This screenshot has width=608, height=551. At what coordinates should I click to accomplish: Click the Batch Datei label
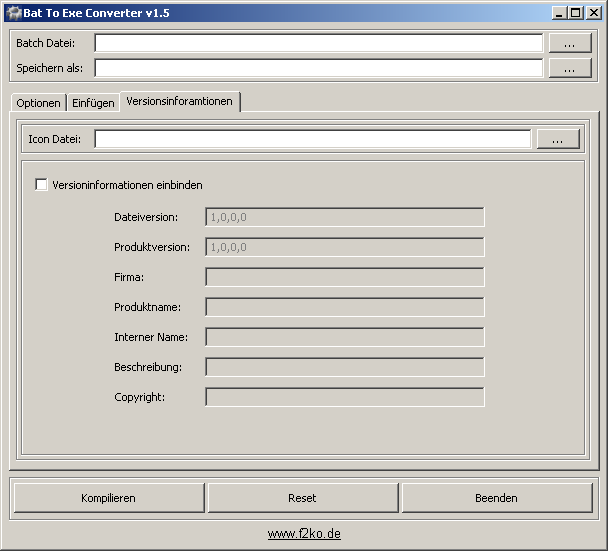click(45, 43)
